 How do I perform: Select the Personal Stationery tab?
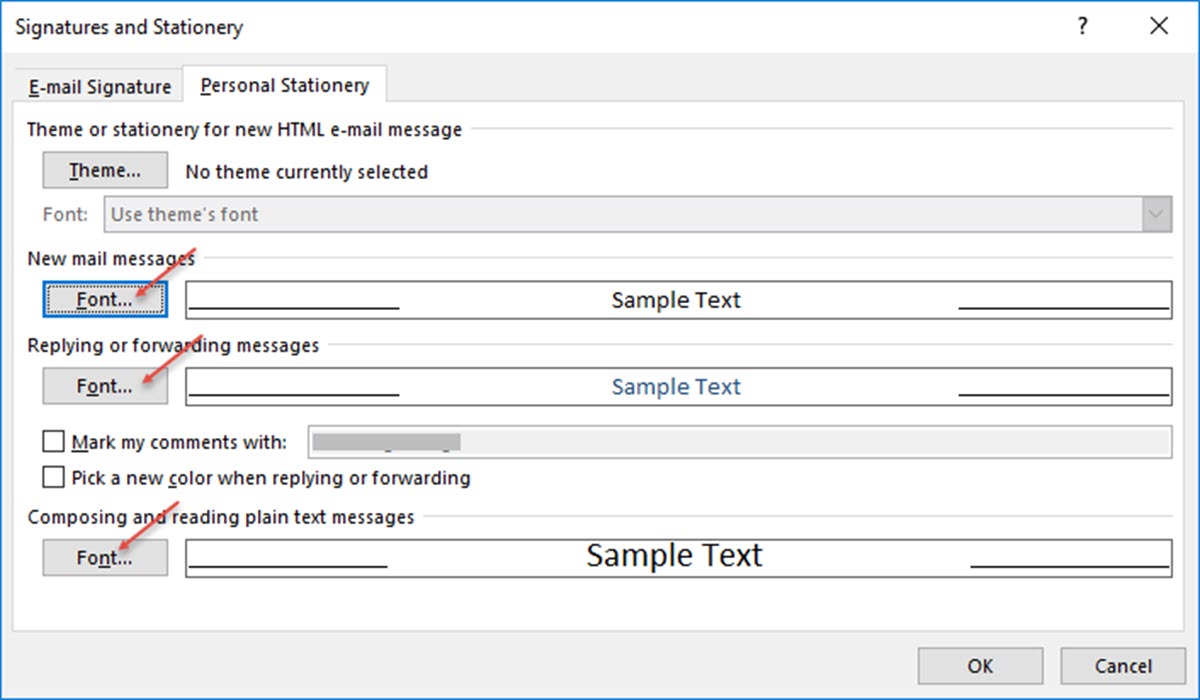coord(283,85)
